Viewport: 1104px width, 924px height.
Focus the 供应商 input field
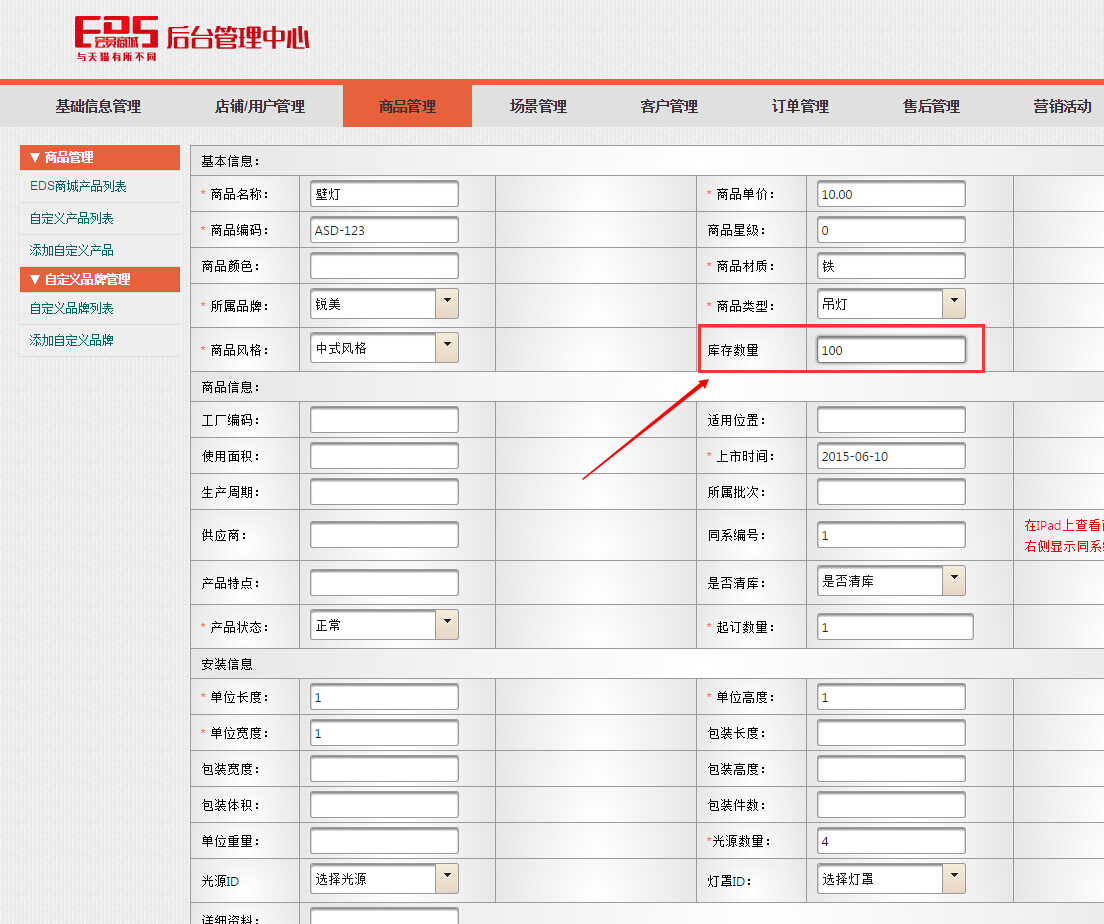pos(384,535)
